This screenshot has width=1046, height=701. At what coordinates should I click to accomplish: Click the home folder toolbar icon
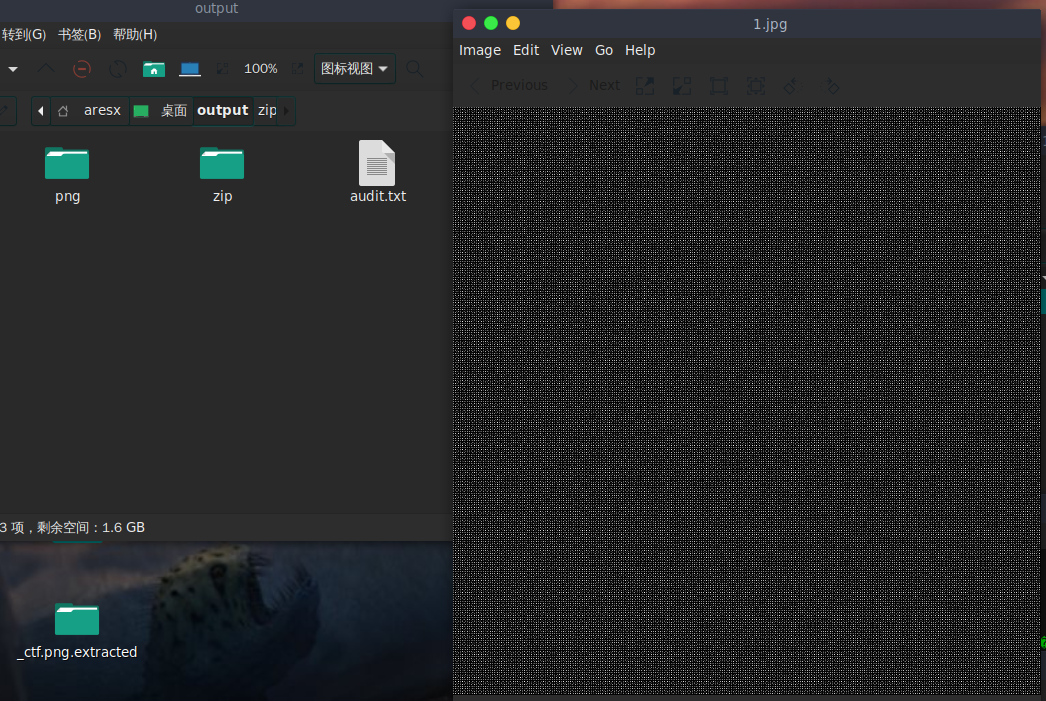154,69
